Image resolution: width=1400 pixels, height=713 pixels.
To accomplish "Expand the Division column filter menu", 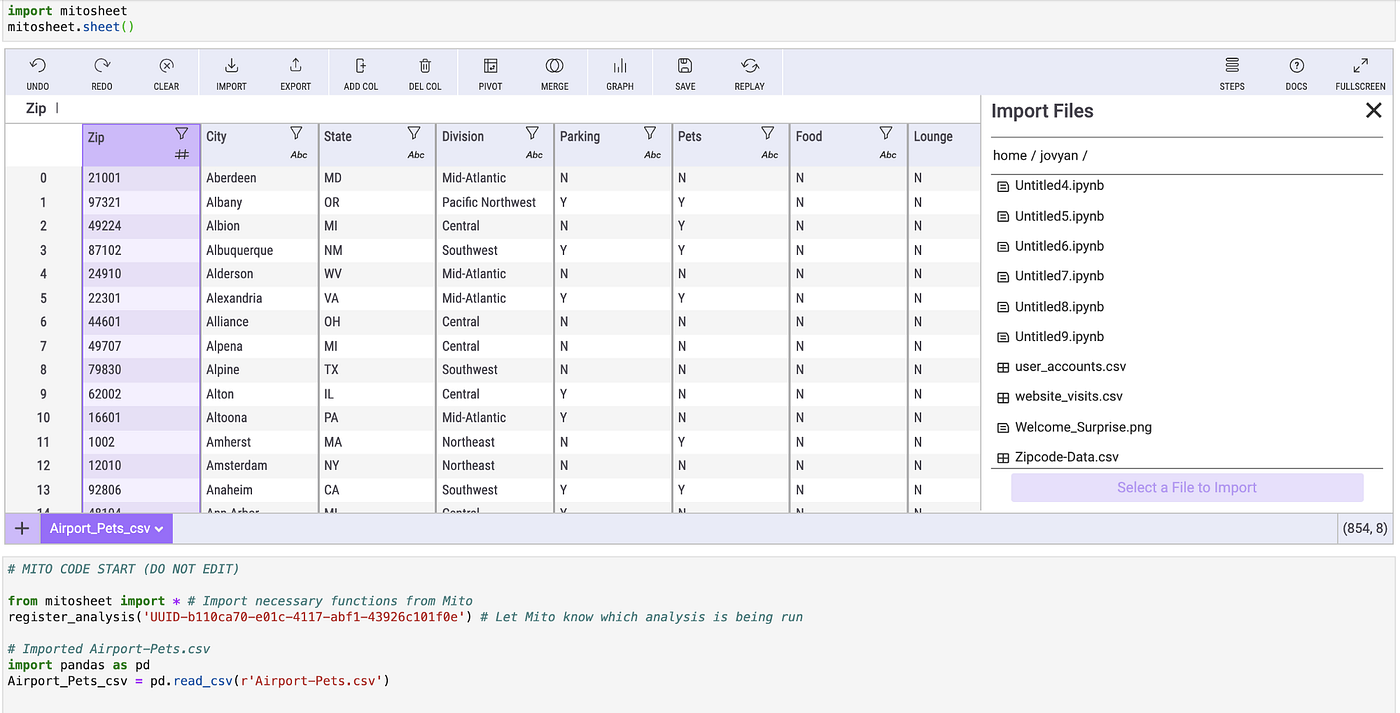I will pyautogui.click(x=533, y=132).
